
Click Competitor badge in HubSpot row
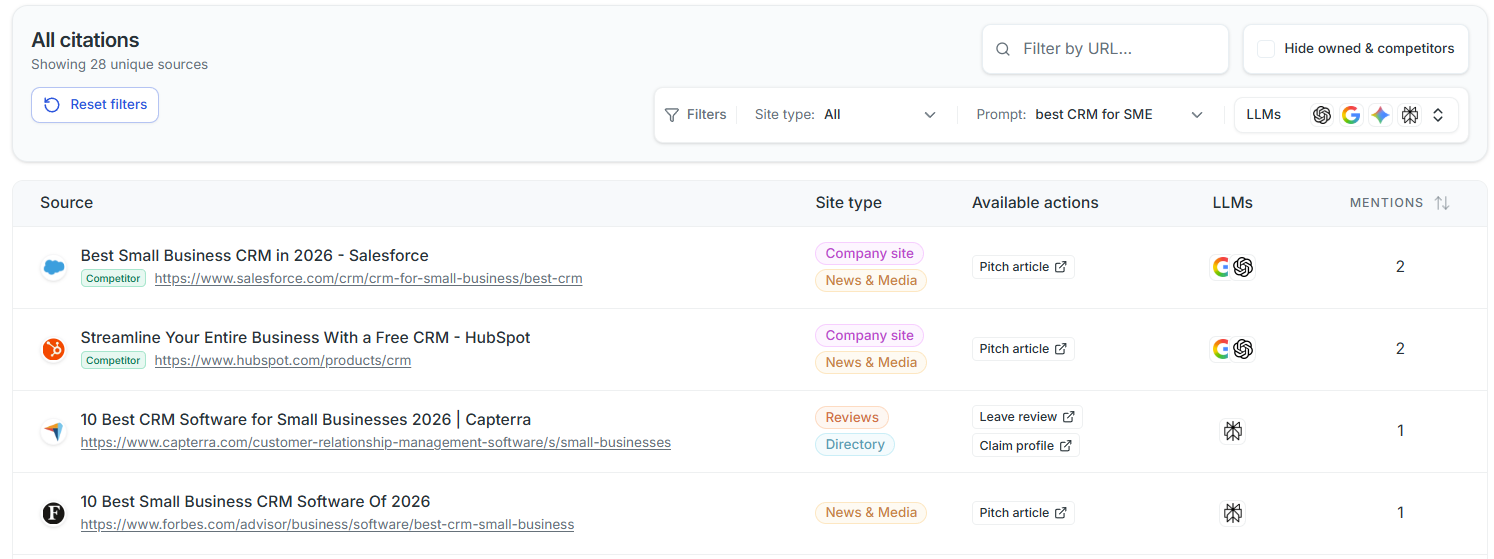tap(113, 361)
